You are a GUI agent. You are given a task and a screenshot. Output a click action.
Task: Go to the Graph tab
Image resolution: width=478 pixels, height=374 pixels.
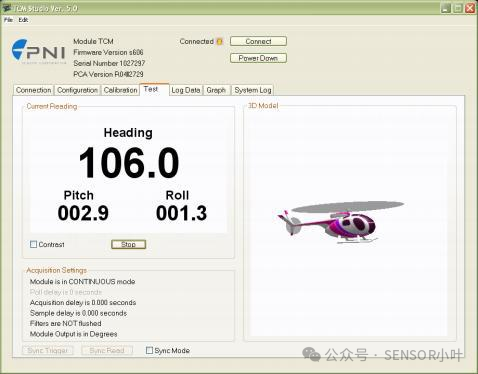tap(216, 90)
